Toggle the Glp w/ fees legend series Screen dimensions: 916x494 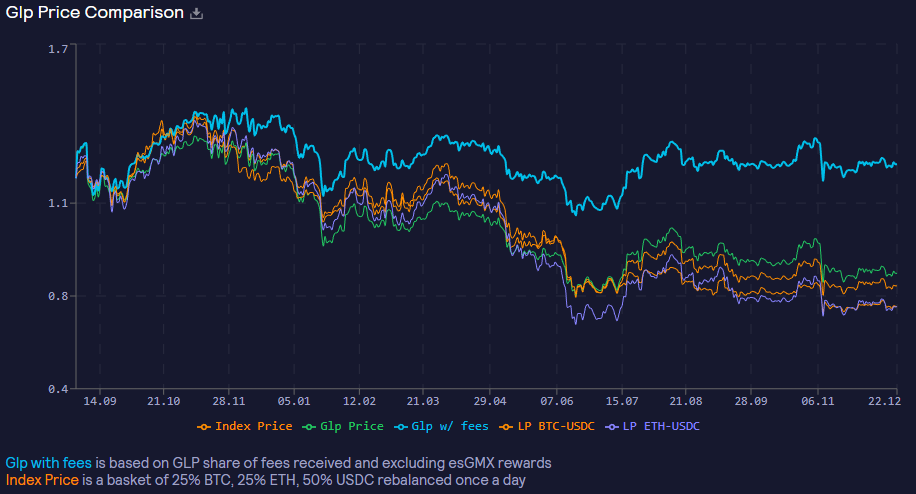441,426
